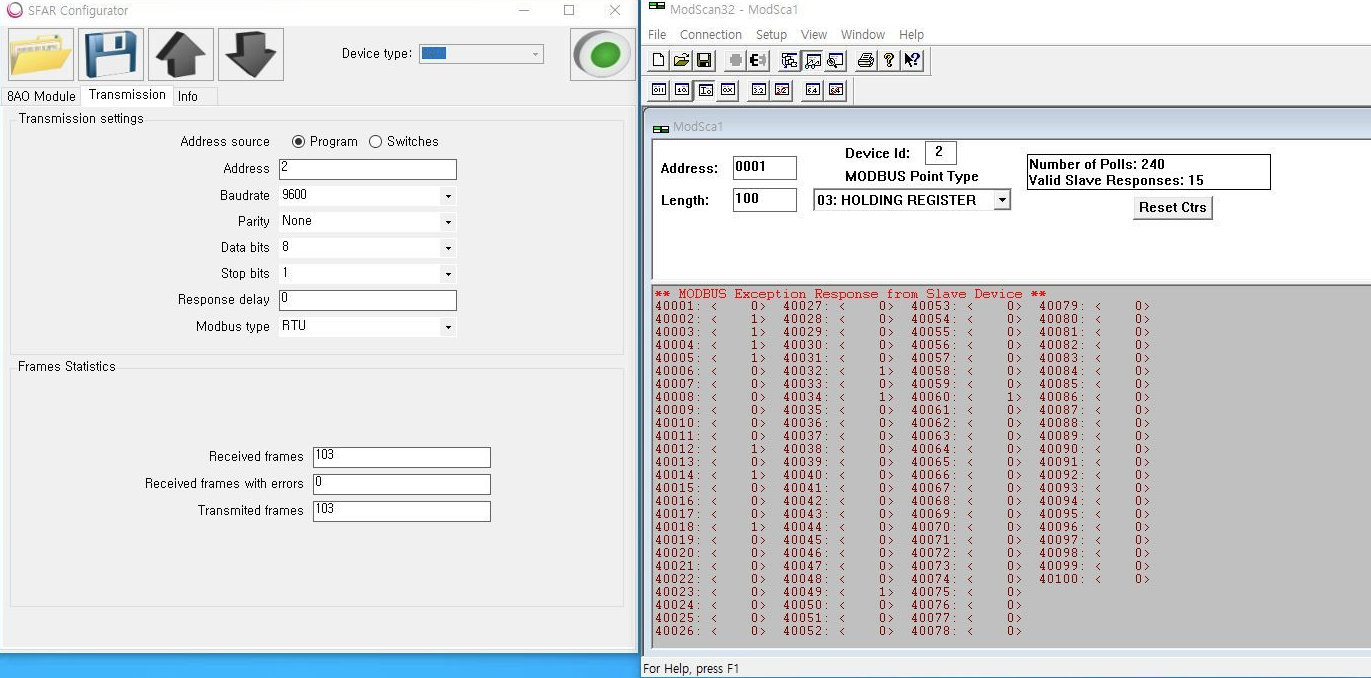Image resolution: width=1371 pixels, height=678 pixels.
Task: Click the new document icon in ModScan32
Action: (x=658, y=61)
